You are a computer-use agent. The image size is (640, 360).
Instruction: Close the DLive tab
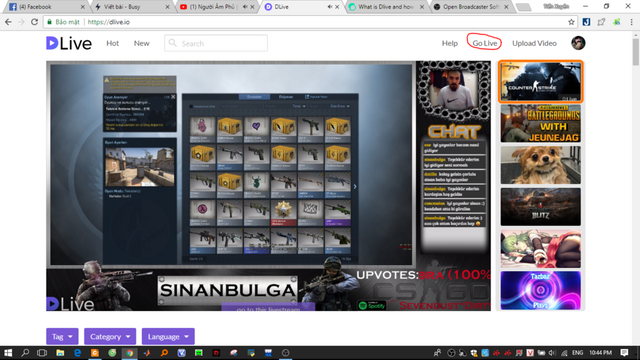tap(337, 7)
